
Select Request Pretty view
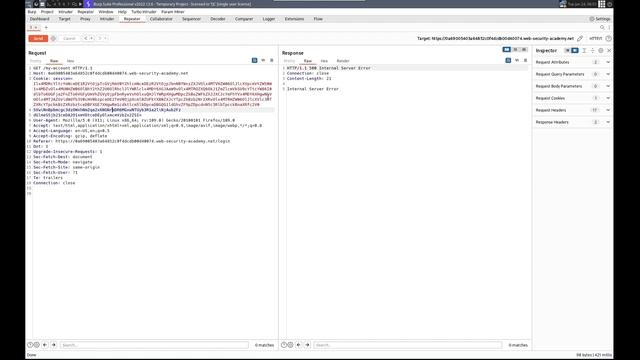[36, 61]
